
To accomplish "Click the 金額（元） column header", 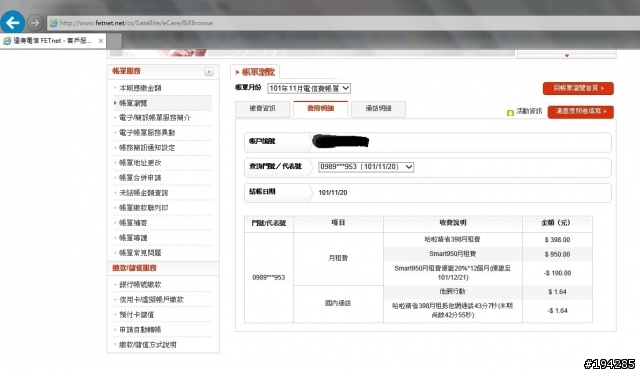I will (557, 223).
